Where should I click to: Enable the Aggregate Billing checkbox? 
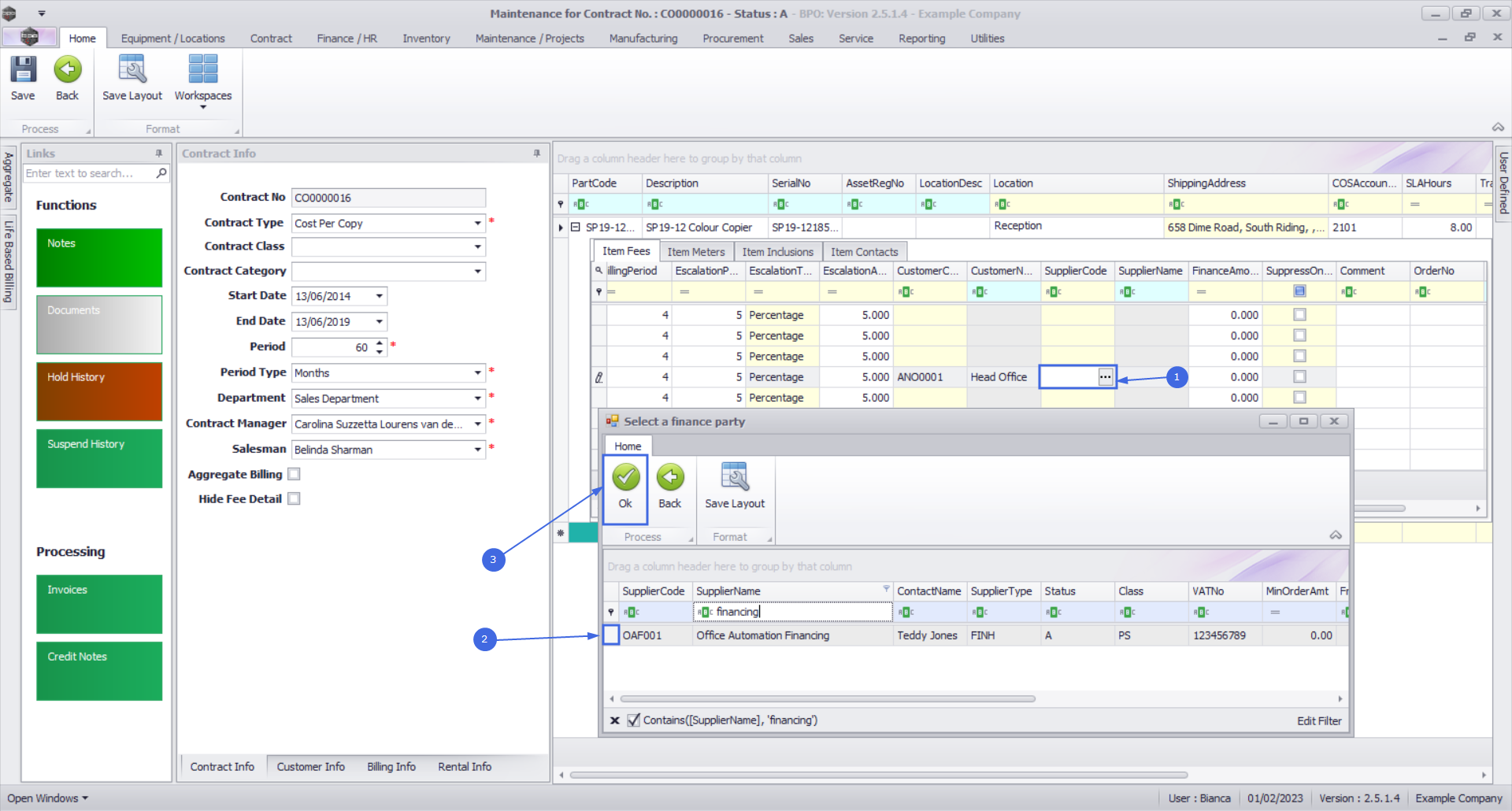pos(294,474)
